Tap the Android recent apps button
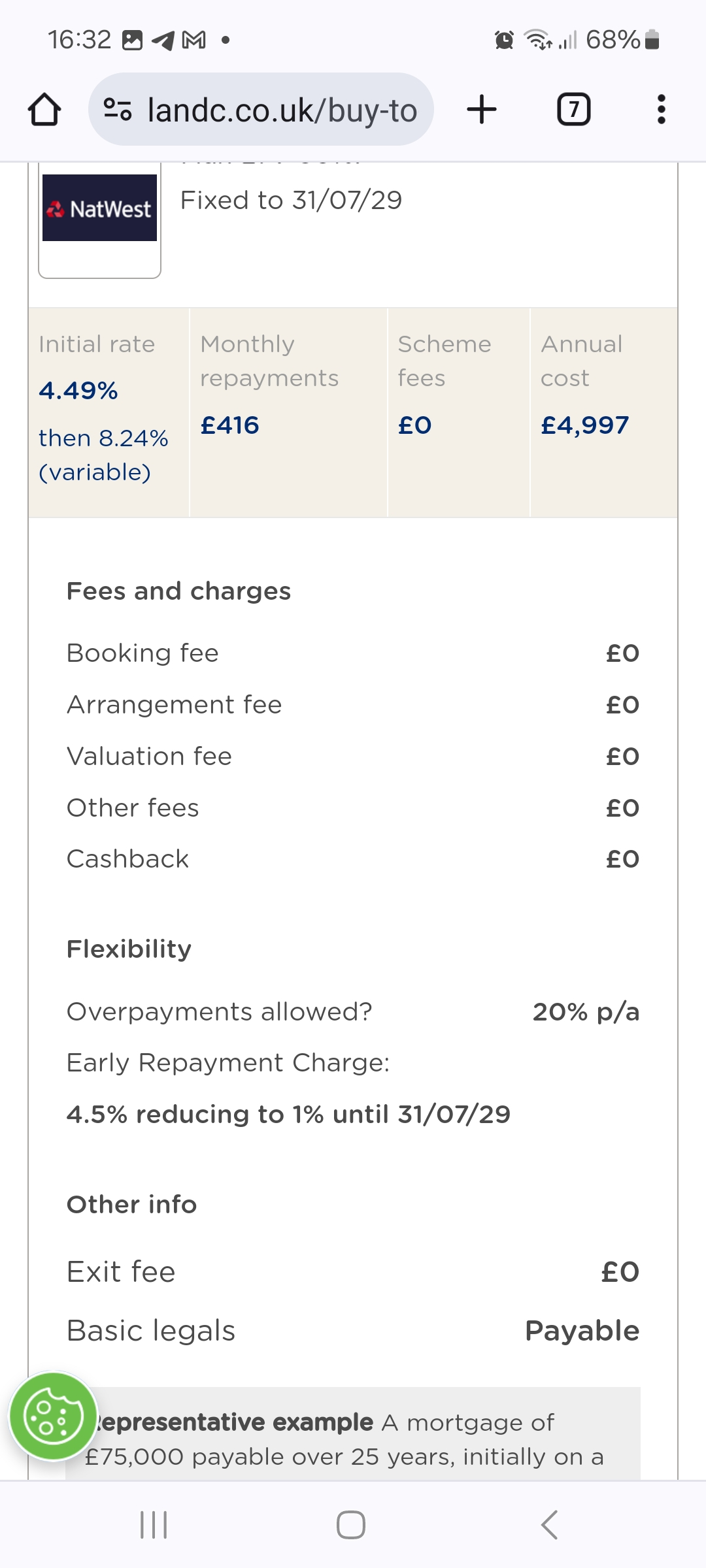 point(154,1525)
